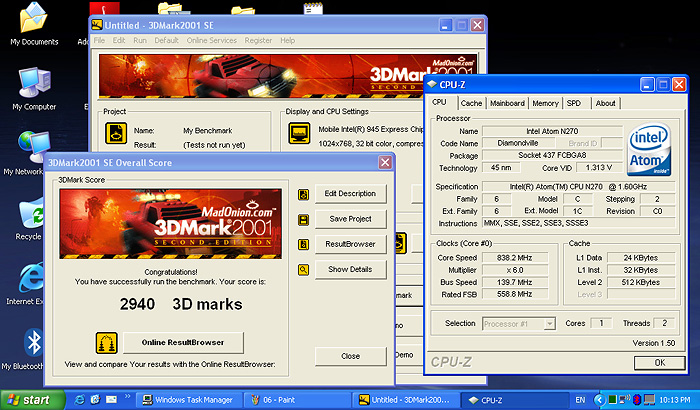Open My Documents desktop icon

pyautogui.click(x=34, y=24)
